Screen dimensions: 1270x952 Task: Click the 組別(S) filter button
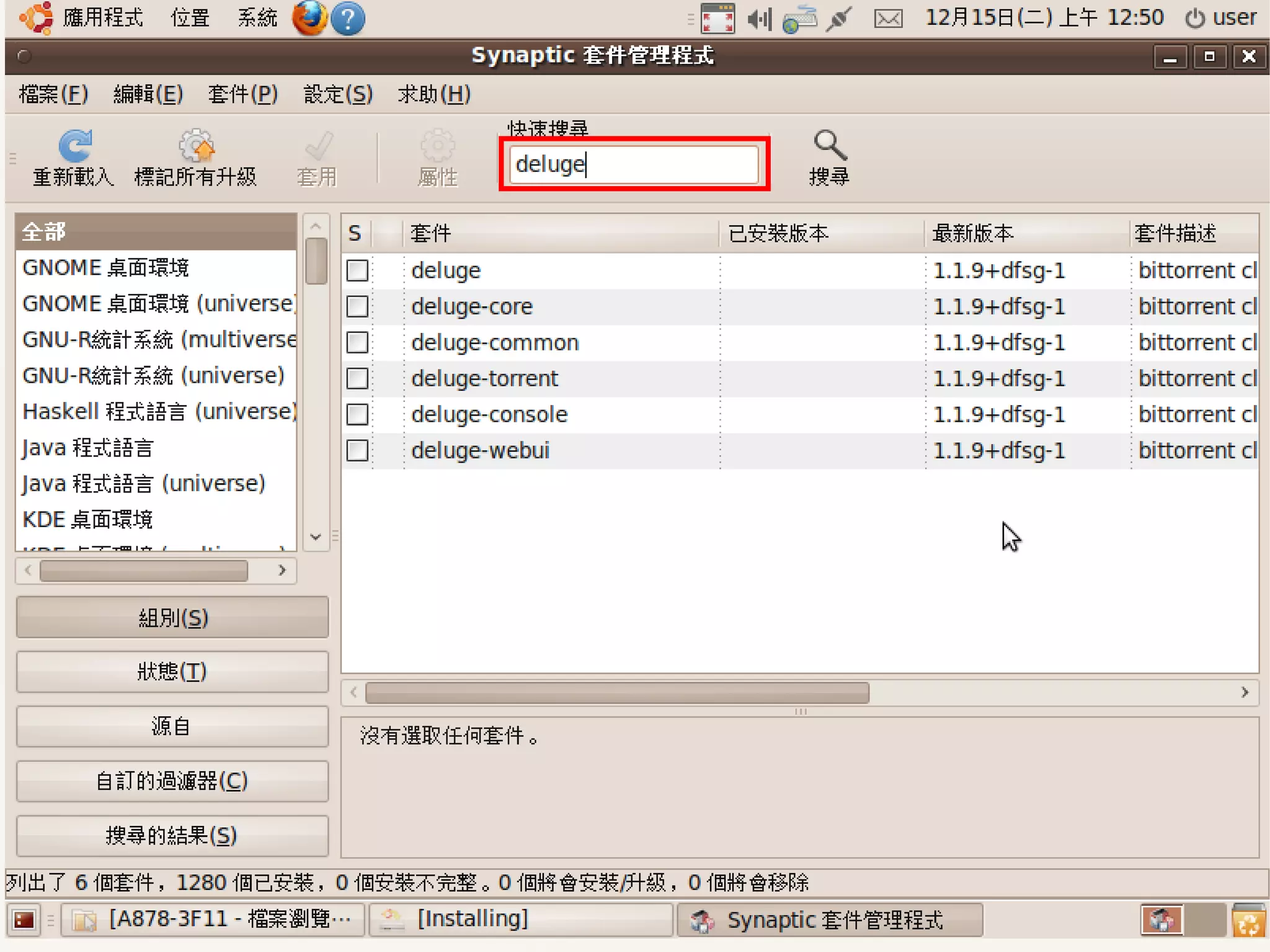pyautogui.click(x=172, y=618)
